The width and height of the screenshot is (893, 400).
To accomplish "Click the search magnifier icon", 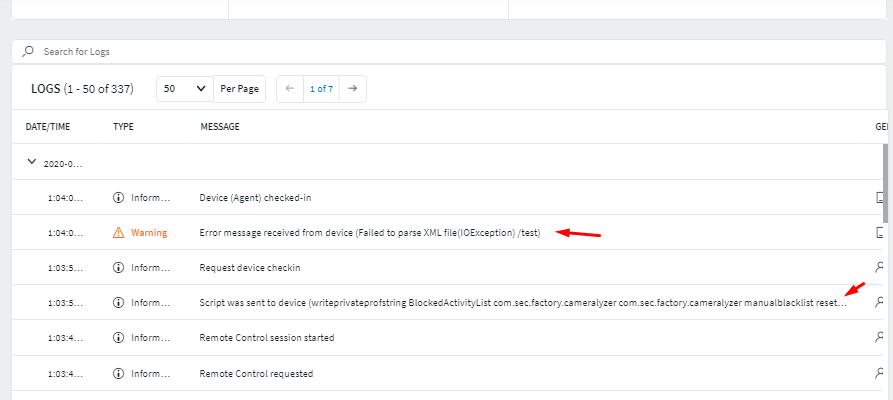I will point(29,51).
